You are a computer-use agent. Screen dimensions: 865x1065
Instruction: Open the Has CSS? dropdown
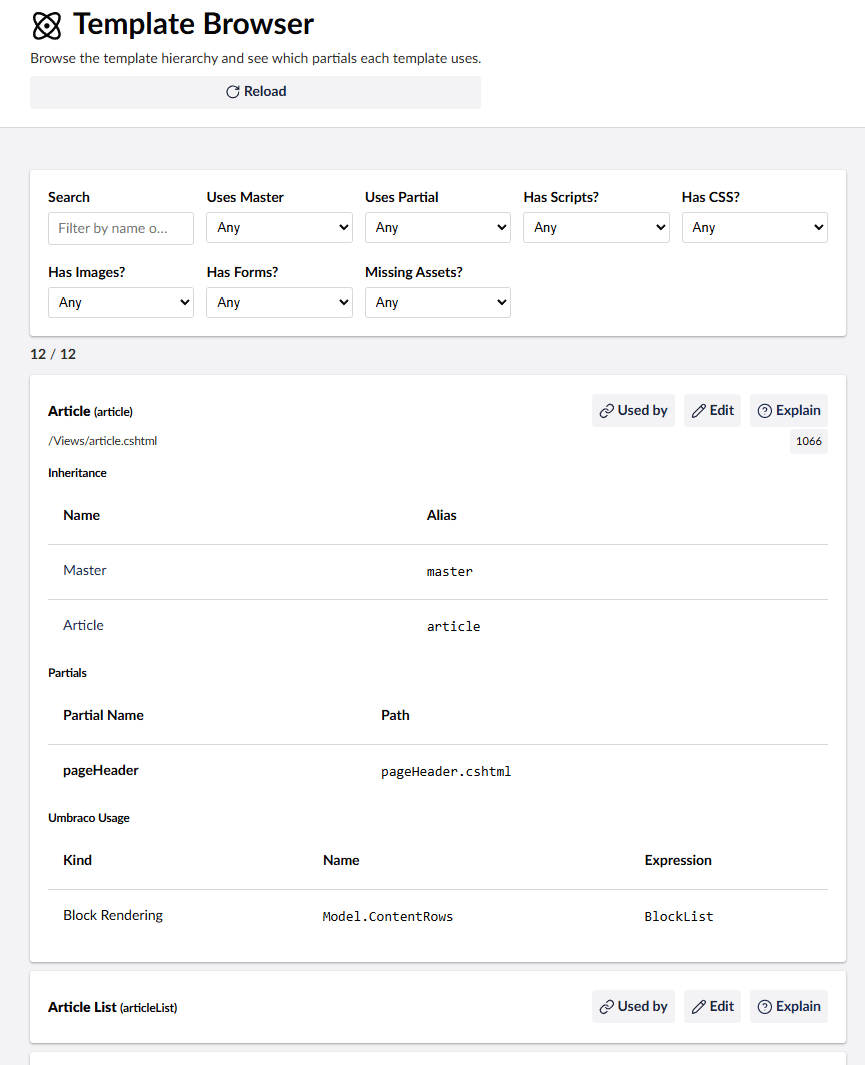755,228
